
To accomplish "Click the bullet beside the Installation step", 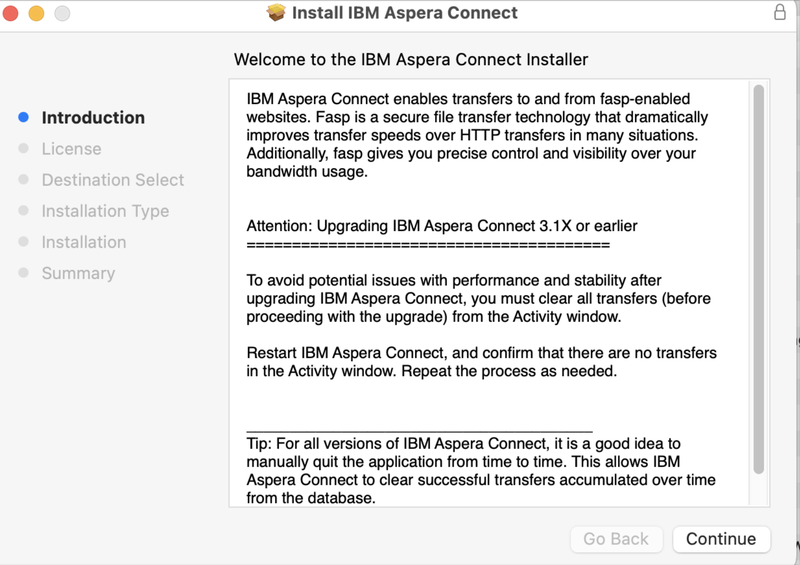I will (x=24, y=242).
